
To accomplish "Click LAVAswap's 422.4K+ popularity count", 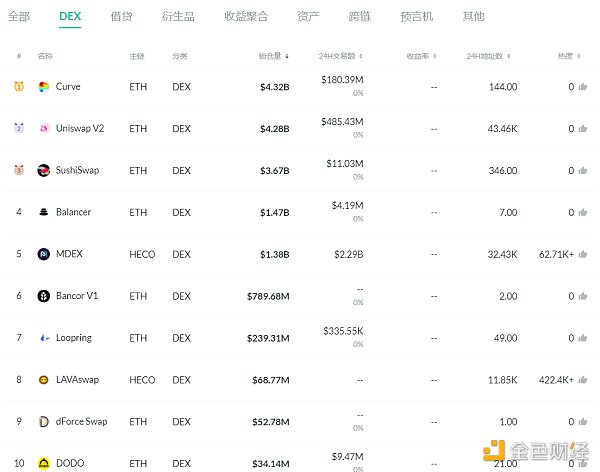I will click(x=556, y=380).
